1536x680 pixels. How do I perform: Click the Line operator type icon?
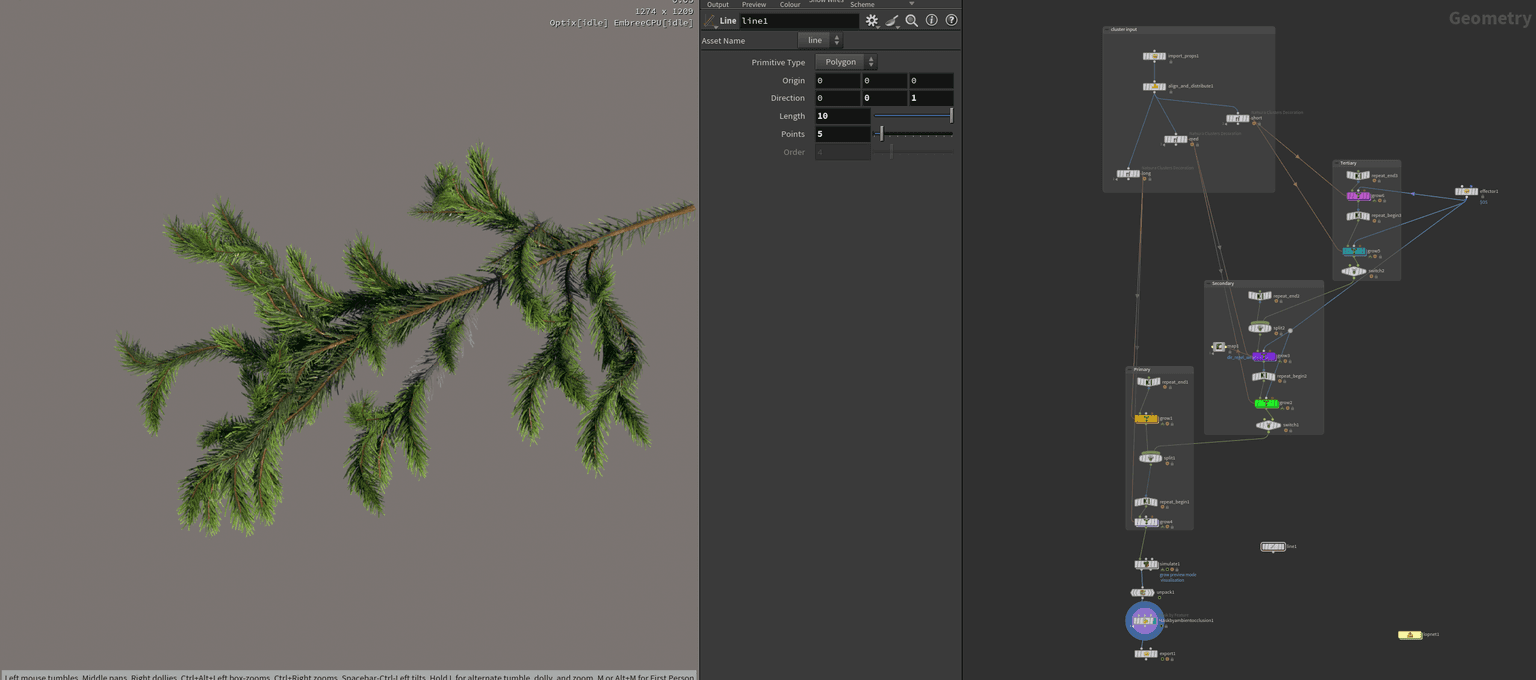click(710, 21)
